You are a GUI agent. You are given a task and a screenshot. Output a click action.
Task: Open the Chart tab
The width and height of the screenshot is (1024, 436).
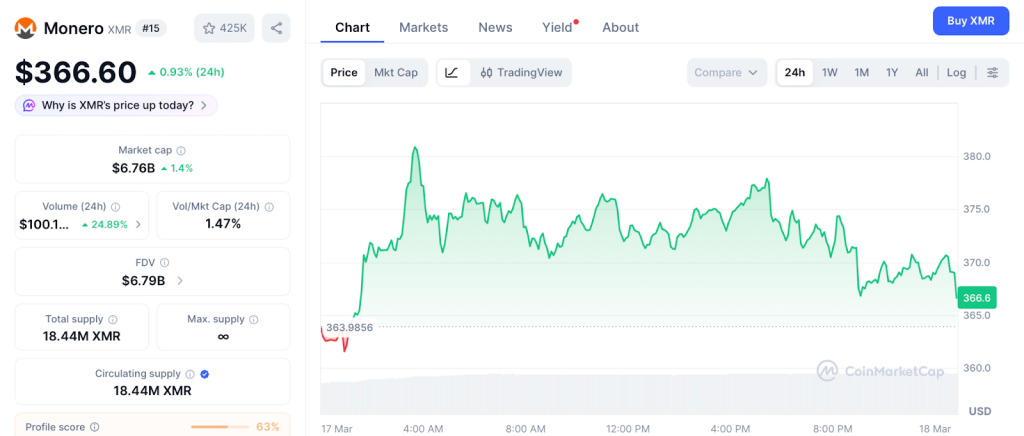point(352,27)
